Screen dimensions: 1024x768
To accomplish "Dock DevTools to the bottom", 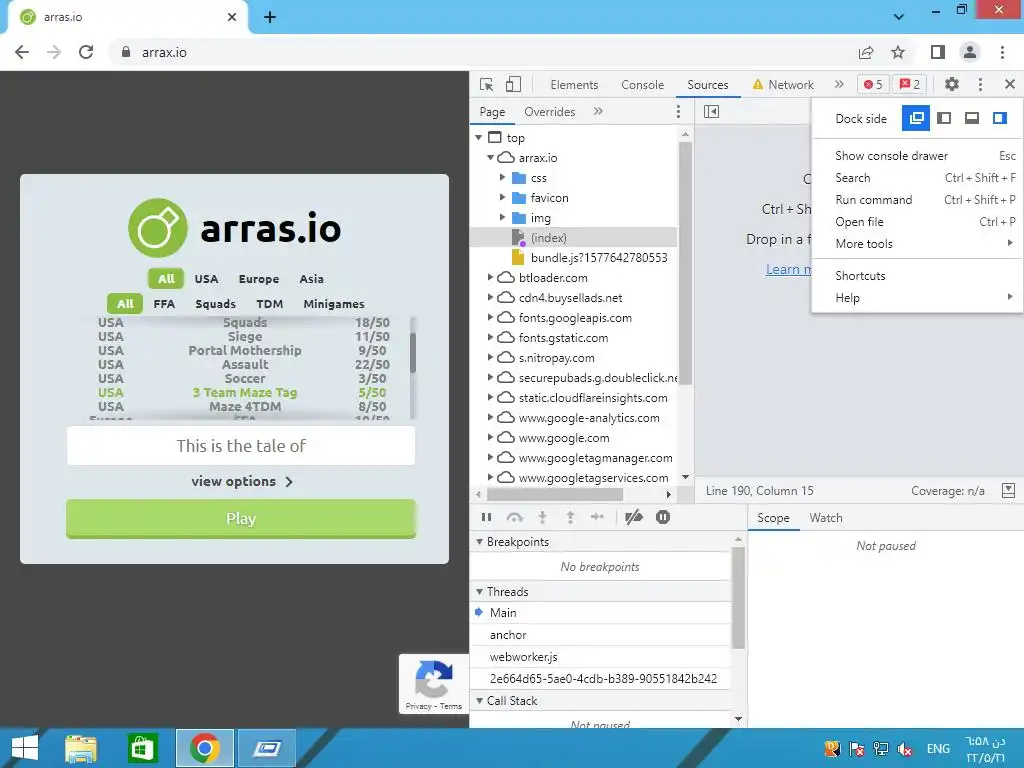I will point(972,118).
